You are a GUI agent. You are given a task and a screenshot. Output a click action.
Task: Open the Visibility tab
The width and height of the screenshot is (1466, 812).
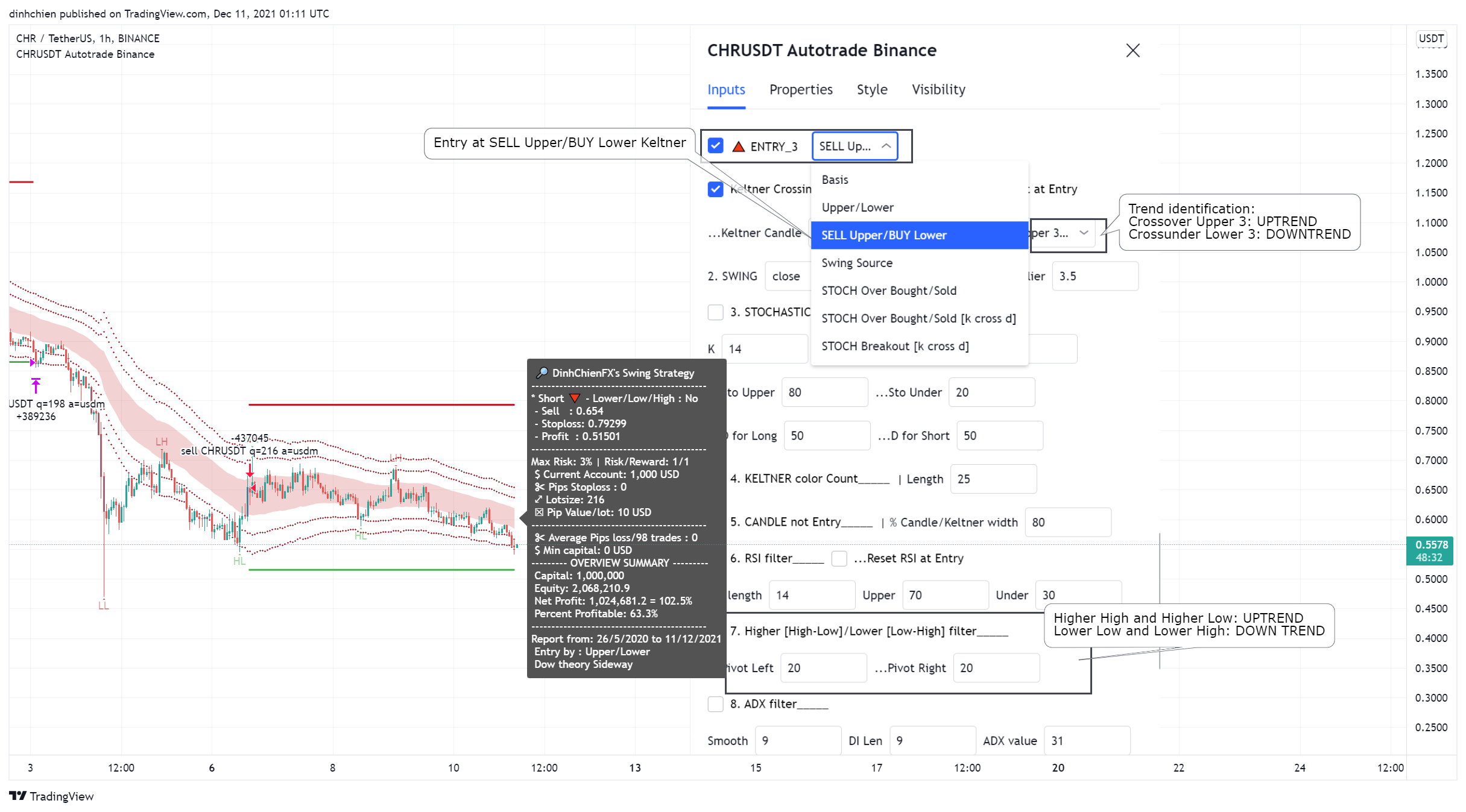(938, 90)
